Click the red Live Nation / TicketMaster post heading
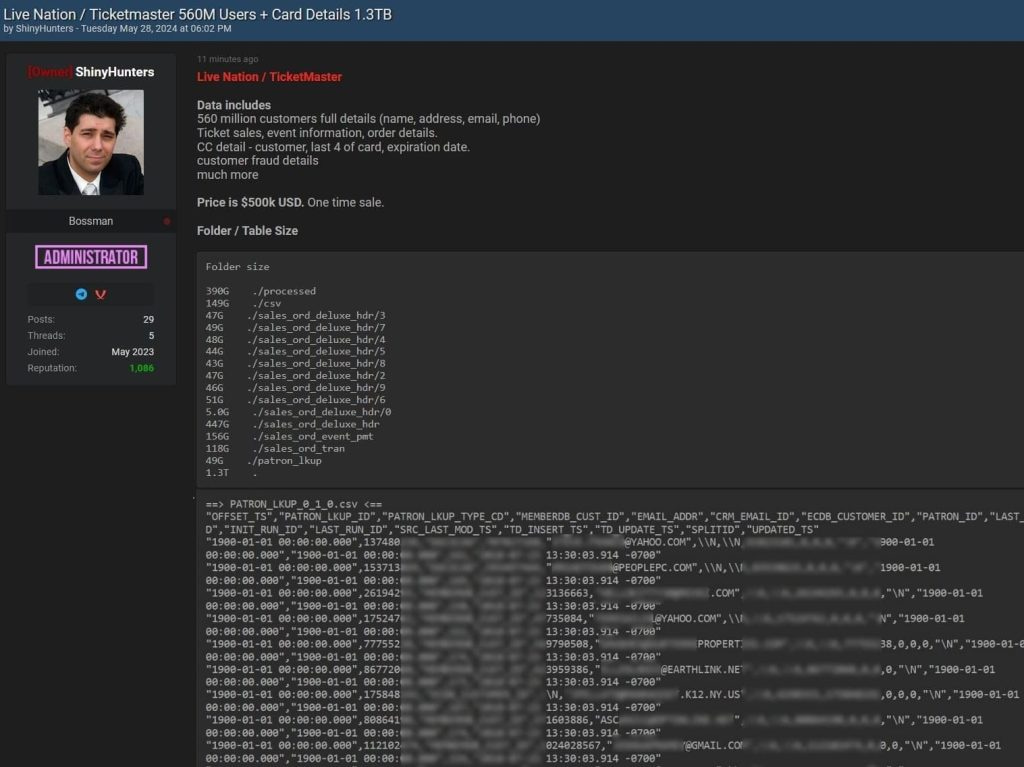The image size is (1024, 767). 268,75
